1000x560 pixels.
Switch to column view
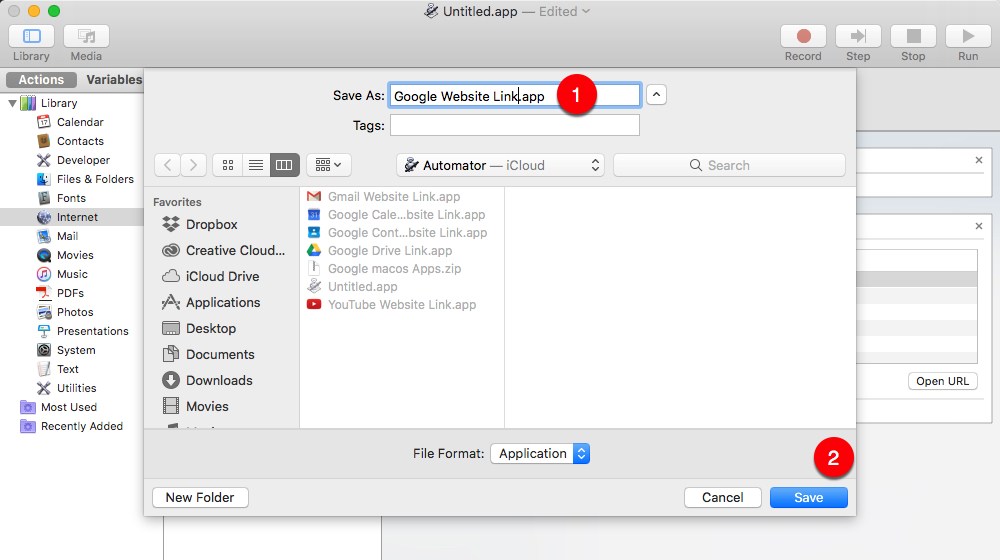click(x=284, y=165)
